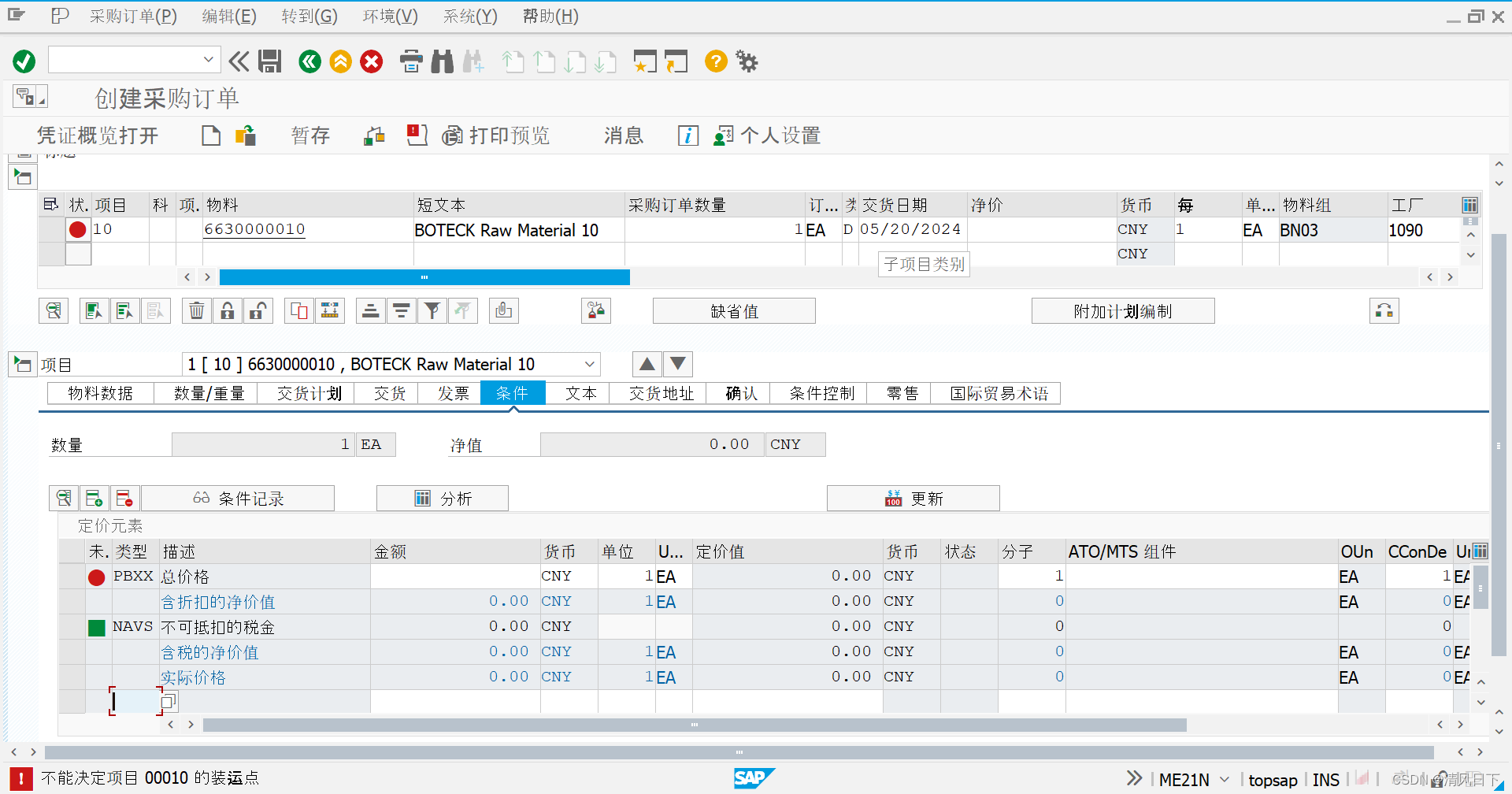The height and width of the screenshot is (794, 1512).
Task: Expand the ME21N dropdown in the status bar
Action: pos(1223,778)
